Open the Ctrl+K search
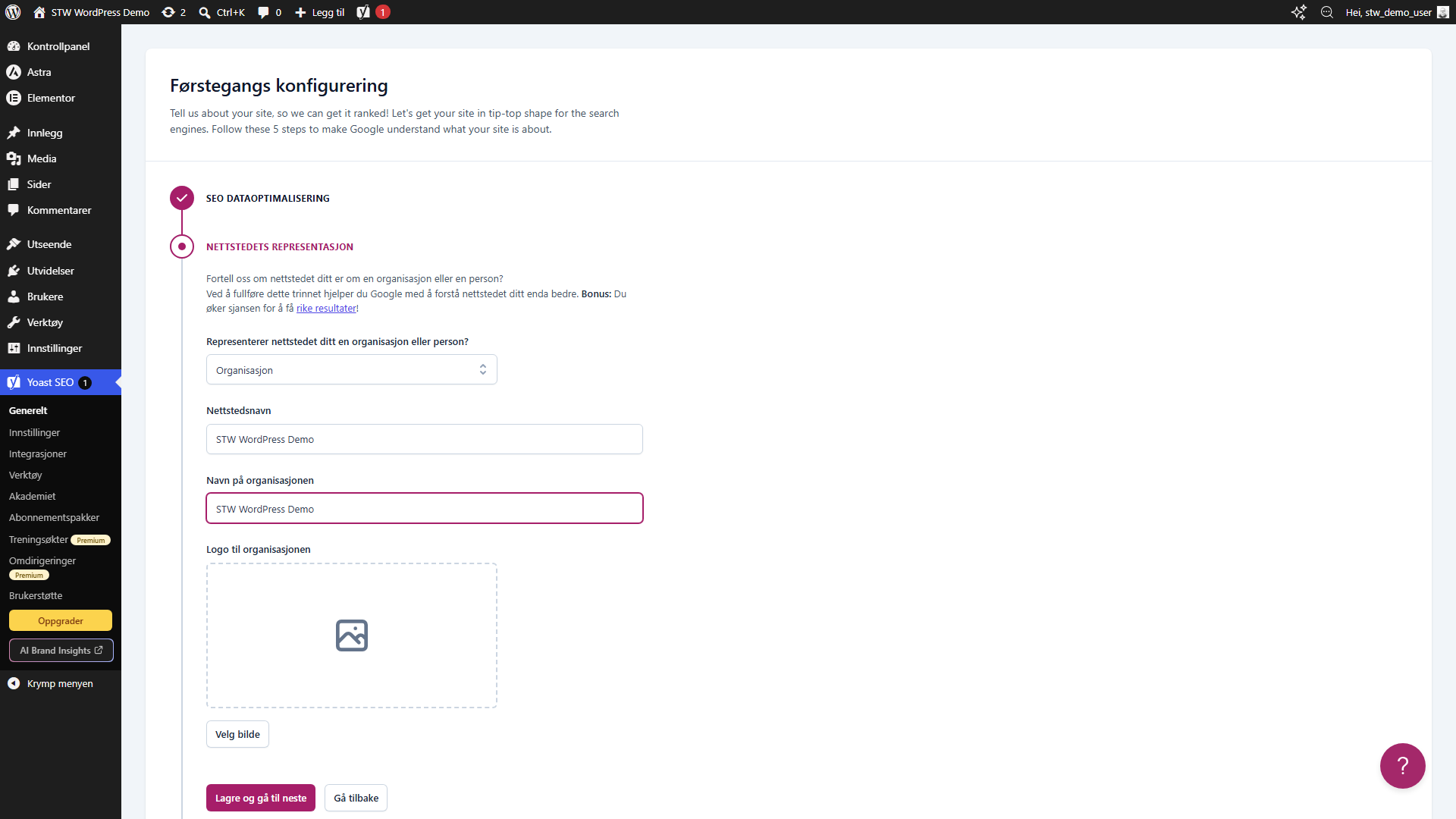Image resolution: width=1456 pixels, height=819 pixels. pyautogui.click(x=221, y=12)
